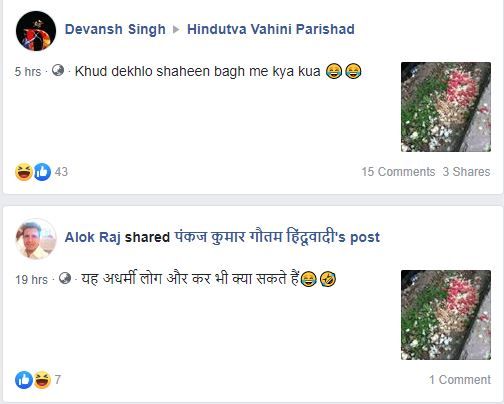Open Alok Raj's profile name link

point(92,237)
